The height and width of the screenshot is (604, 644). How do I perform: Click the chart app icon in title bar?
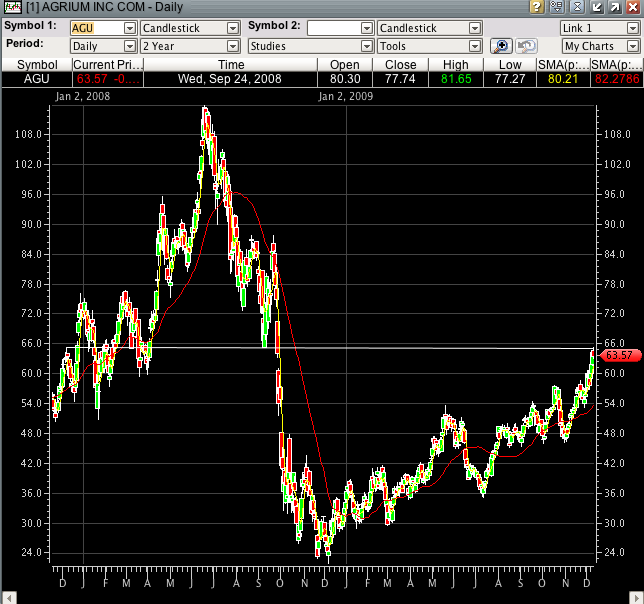[x=12, y=7]
